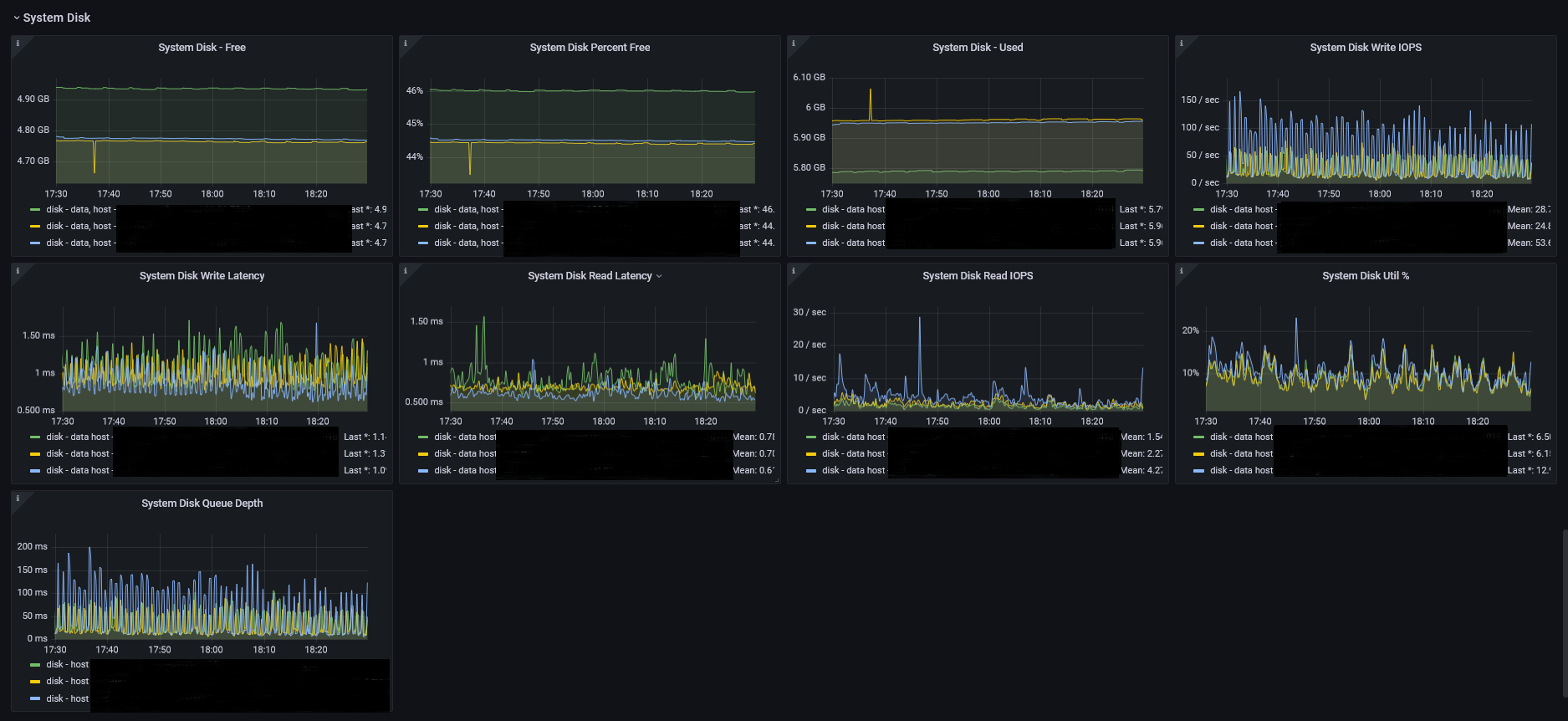Toggle yellow 'disk - data, host' series in Percent Free legend
Viewport: 1568px width, 721px height.
[x=469, y=227]
